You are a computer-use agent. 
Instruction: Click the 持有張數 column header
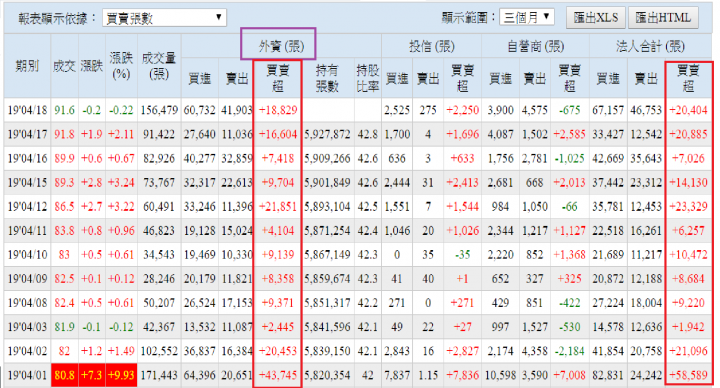click(x=327, y=78)
